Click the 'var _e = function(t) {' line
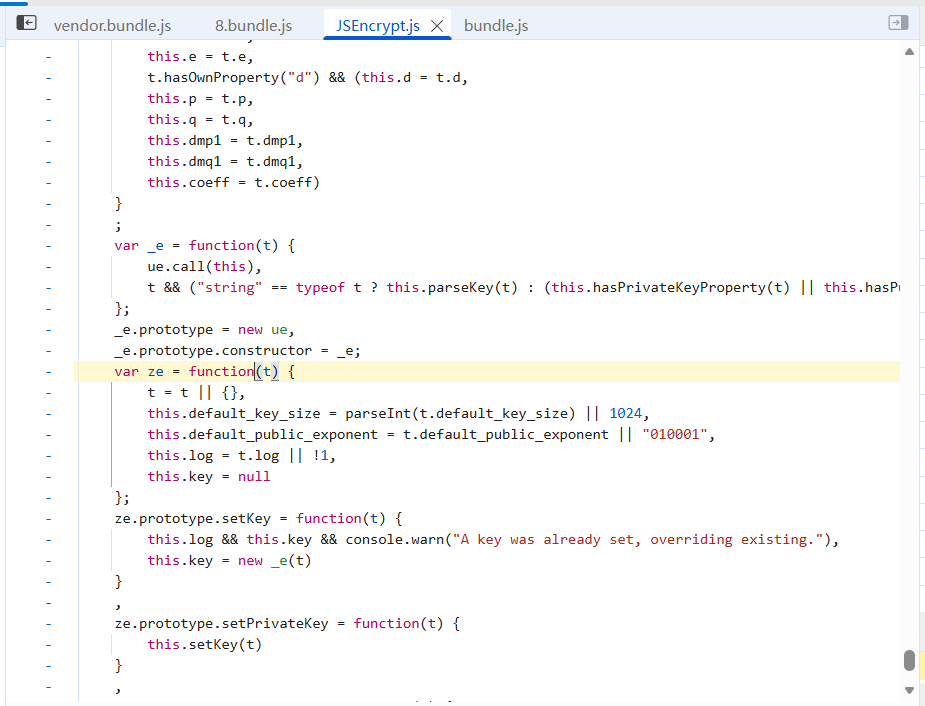Screen dimensions: 925x706 (205, 246)
